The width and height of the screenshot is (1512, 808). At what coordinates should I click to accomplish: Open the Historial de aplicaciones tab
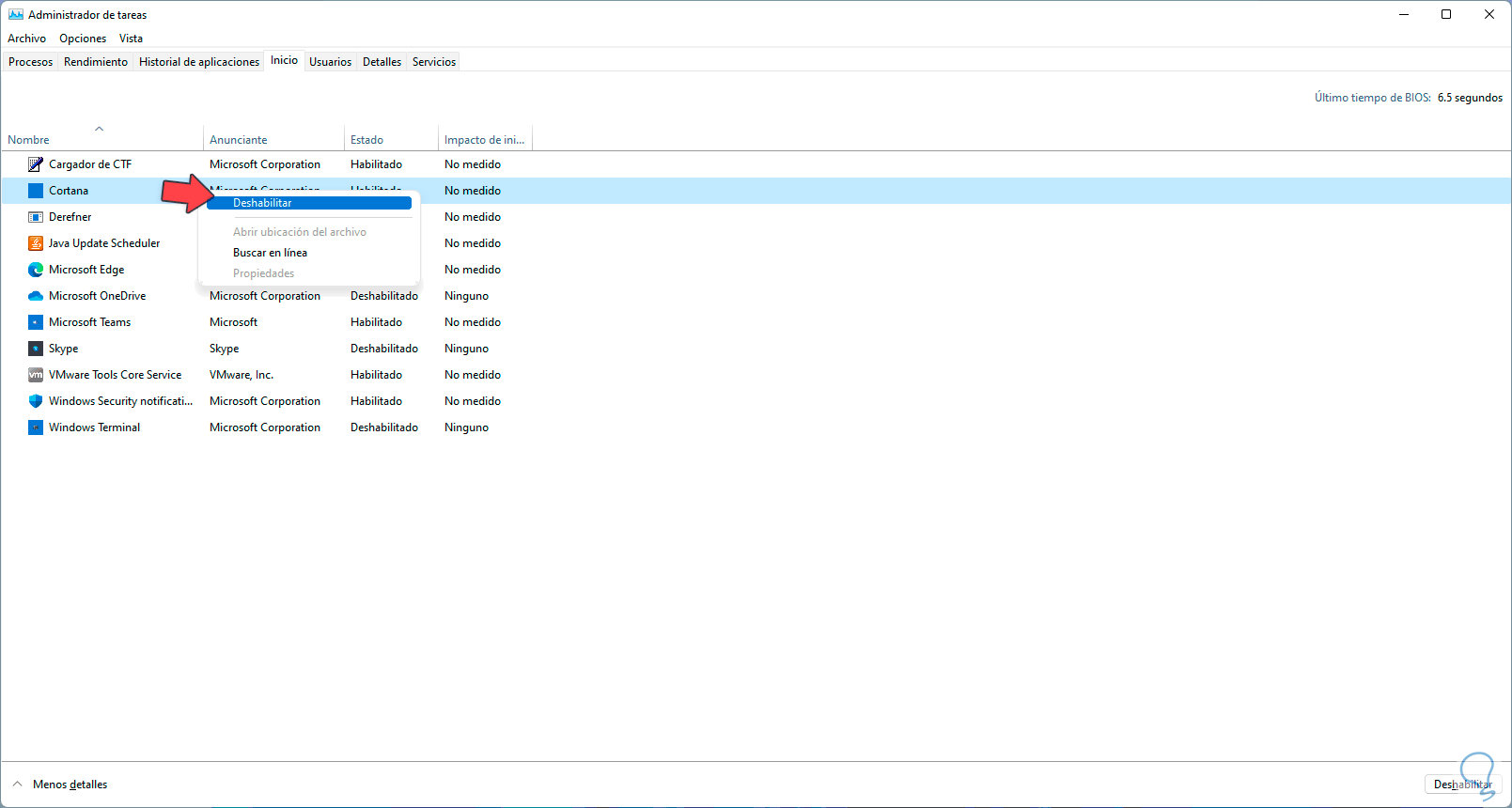click(x=199, y=62)
